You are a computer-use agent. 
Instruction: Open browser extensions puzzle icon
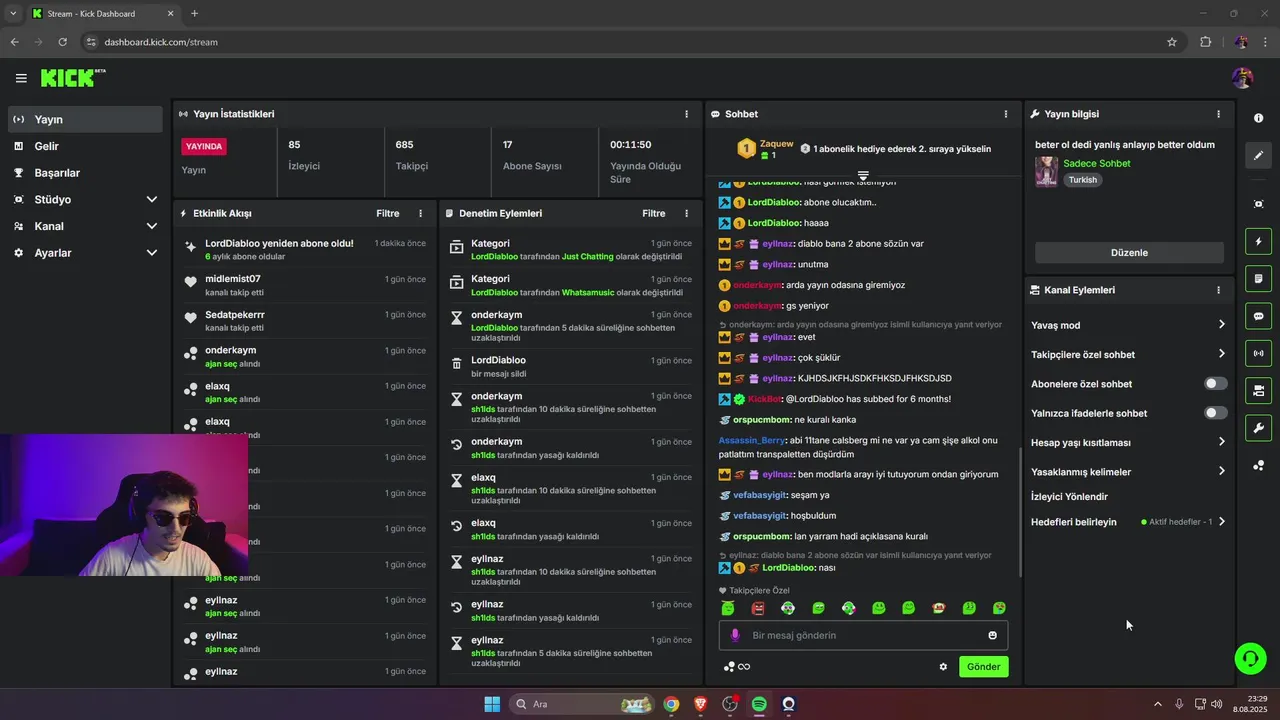1205,42
